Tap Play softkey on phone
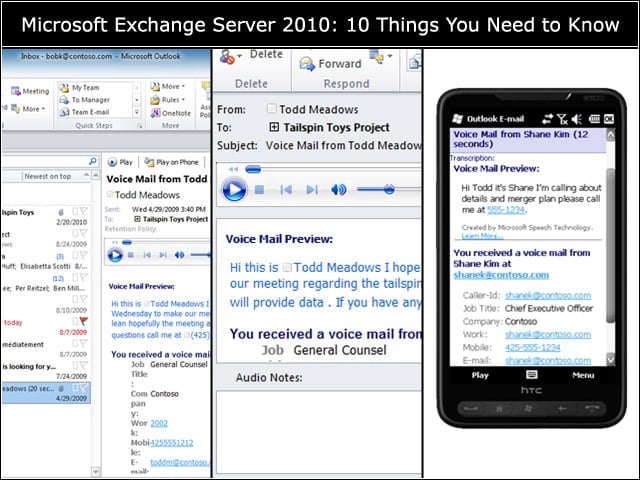Screen dimensions: 640x480 pos(480,375)
